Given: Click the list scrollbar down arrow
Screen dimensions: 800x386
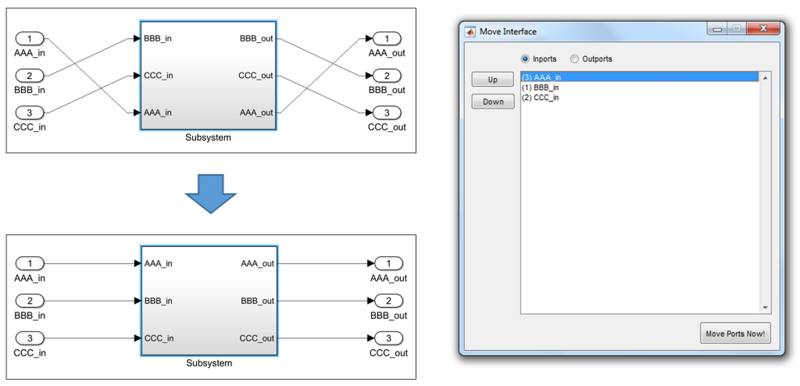Looking at the screenshot, I should coord(765,307).
